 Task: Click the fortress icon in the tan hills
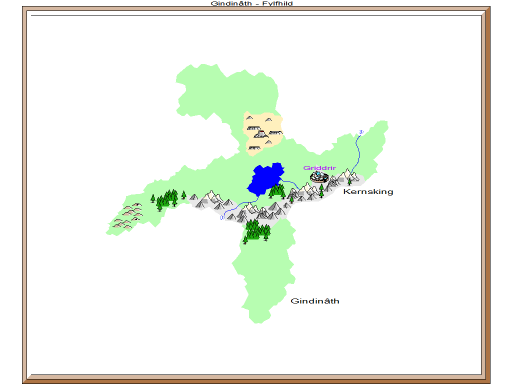tap(260, 134)
